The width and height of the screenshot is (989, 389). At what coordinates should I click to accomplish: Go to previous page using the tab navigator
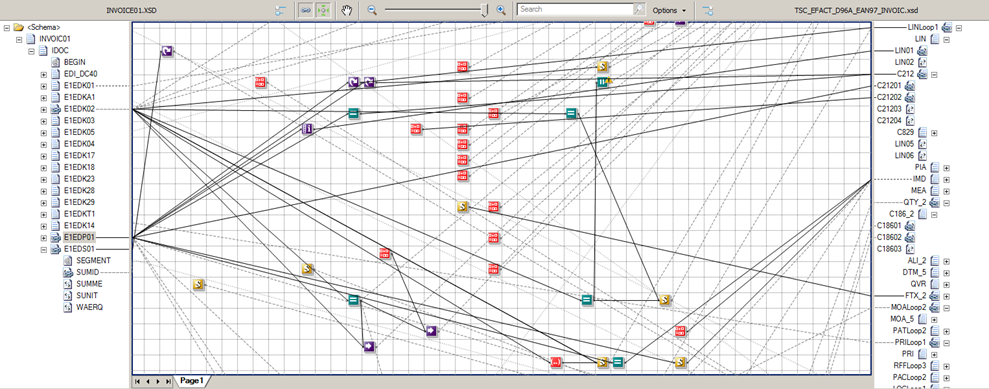coord(147,381)
